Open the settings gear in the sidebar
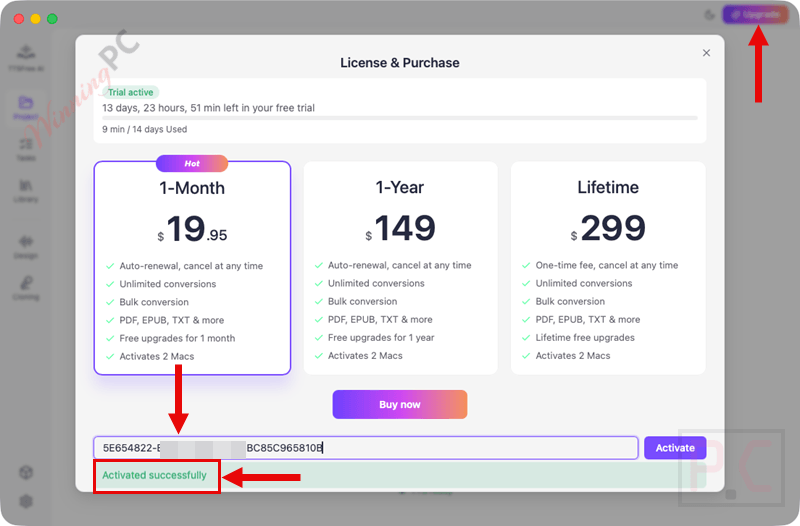The image size is (800, 526). [x=26, y=501]
